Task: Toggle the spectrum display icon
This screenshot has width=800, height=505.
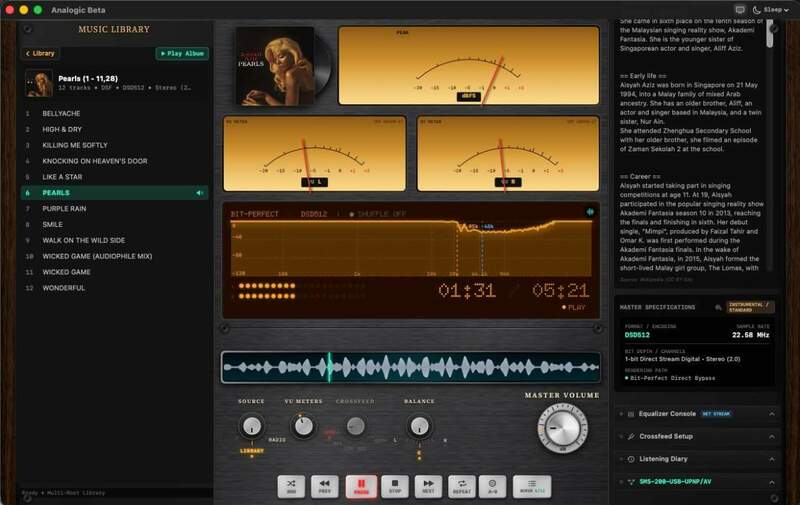Action: [590, 212]
